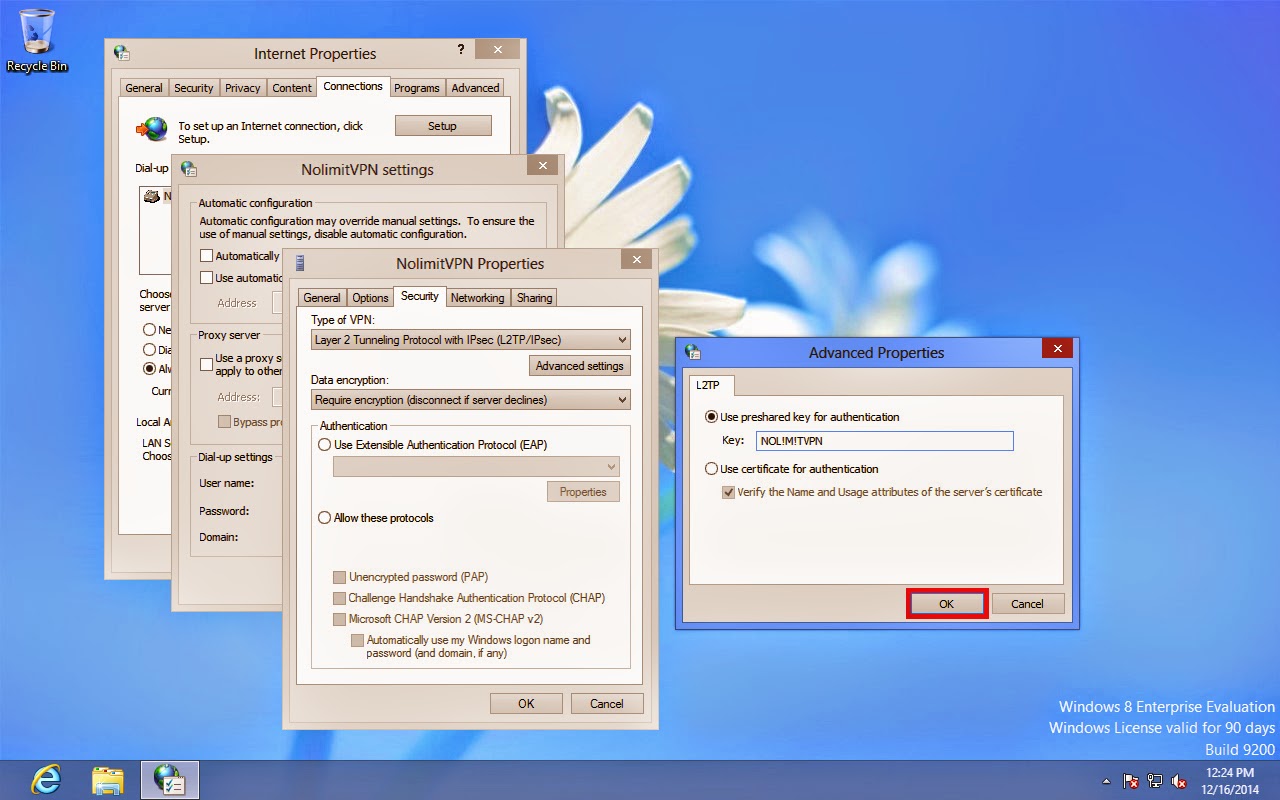The image size is (1280, 800).
Task: Toggle Verify the Name and Usage attributes checkbox
Action: point(729,492)
